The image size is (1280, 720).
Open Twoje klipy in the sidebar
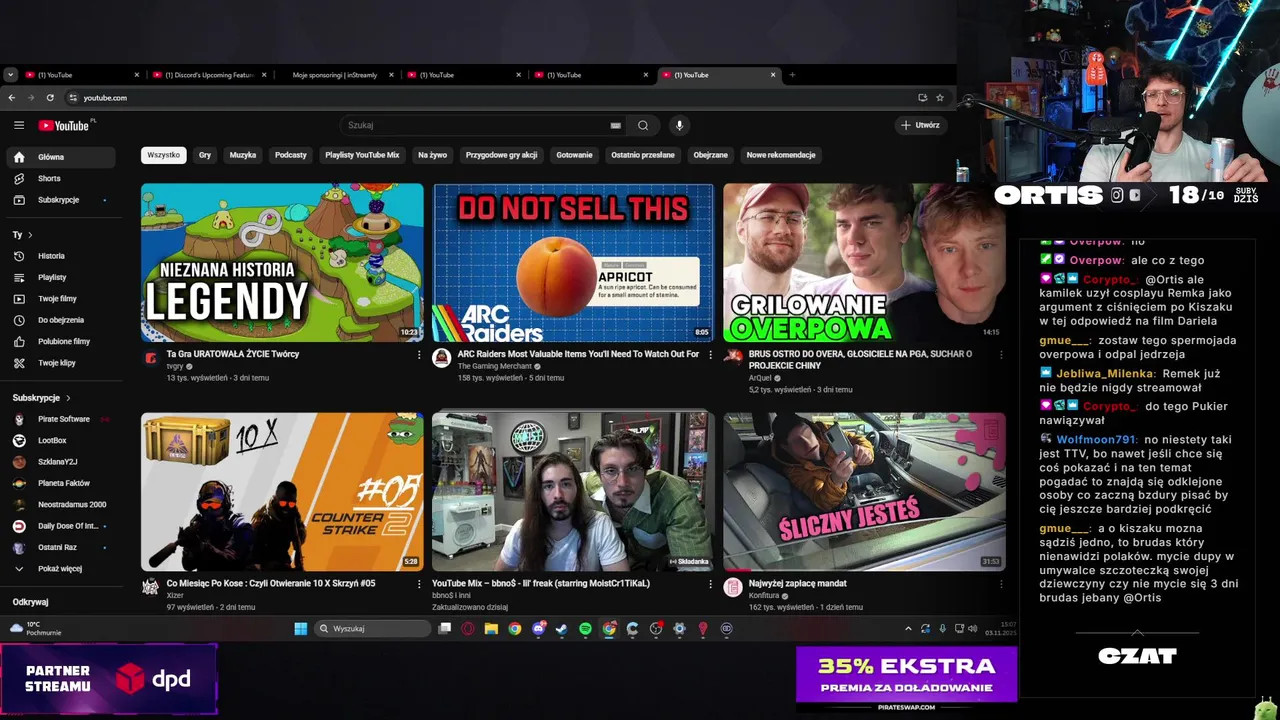62,363
